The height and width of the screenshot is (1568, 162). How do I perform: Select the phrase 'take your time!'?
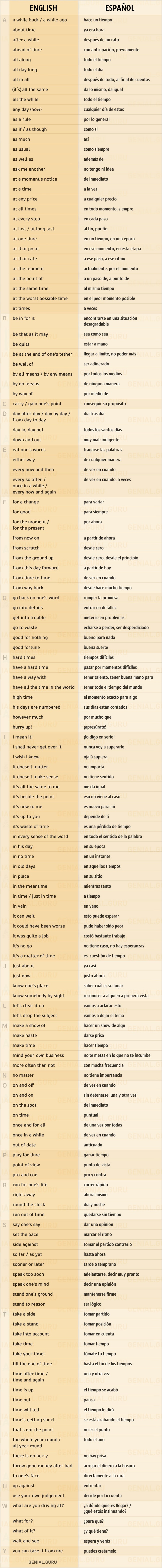pos(29,1353)
